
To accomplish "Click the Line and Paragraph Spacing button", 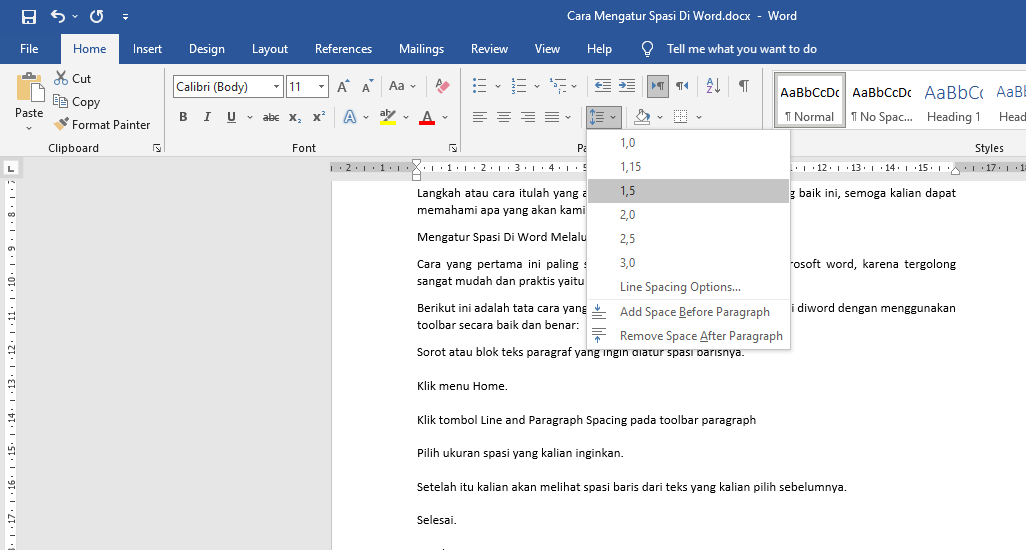I will (597, 117).
